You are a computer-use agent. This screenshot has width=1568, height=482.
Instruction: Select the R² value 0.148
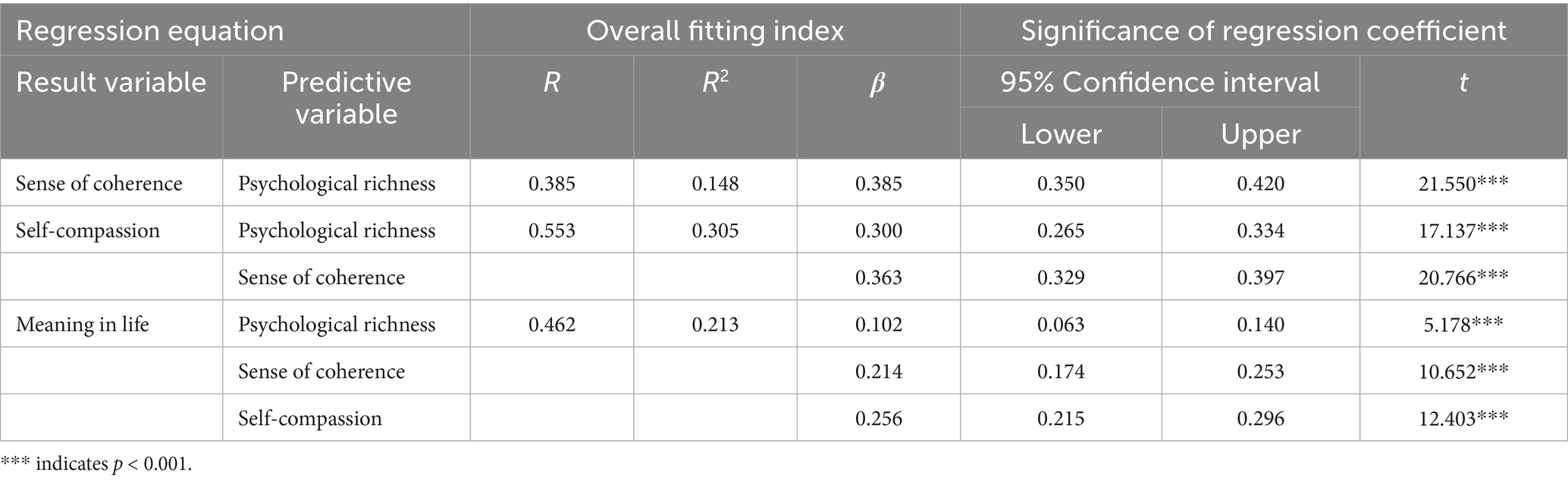[715, 183]
